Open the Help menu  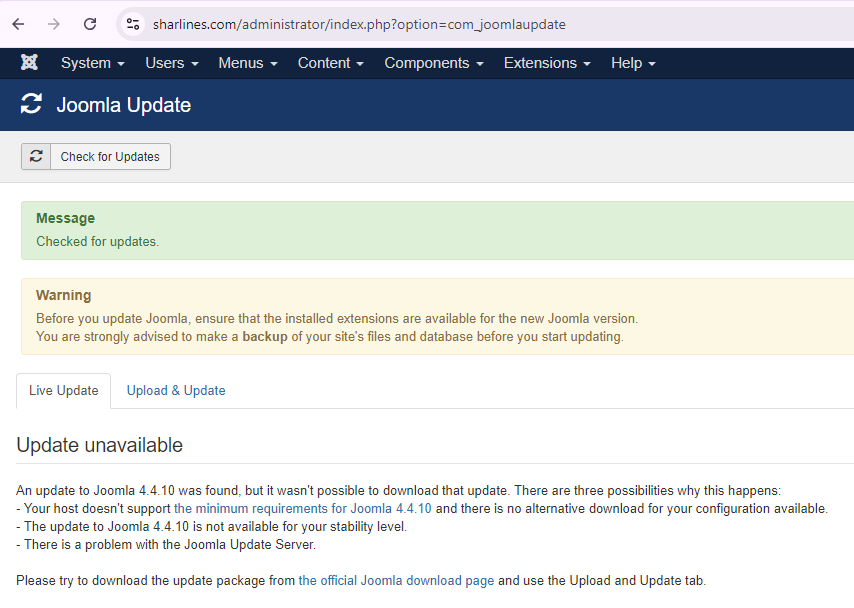point(633,63)
